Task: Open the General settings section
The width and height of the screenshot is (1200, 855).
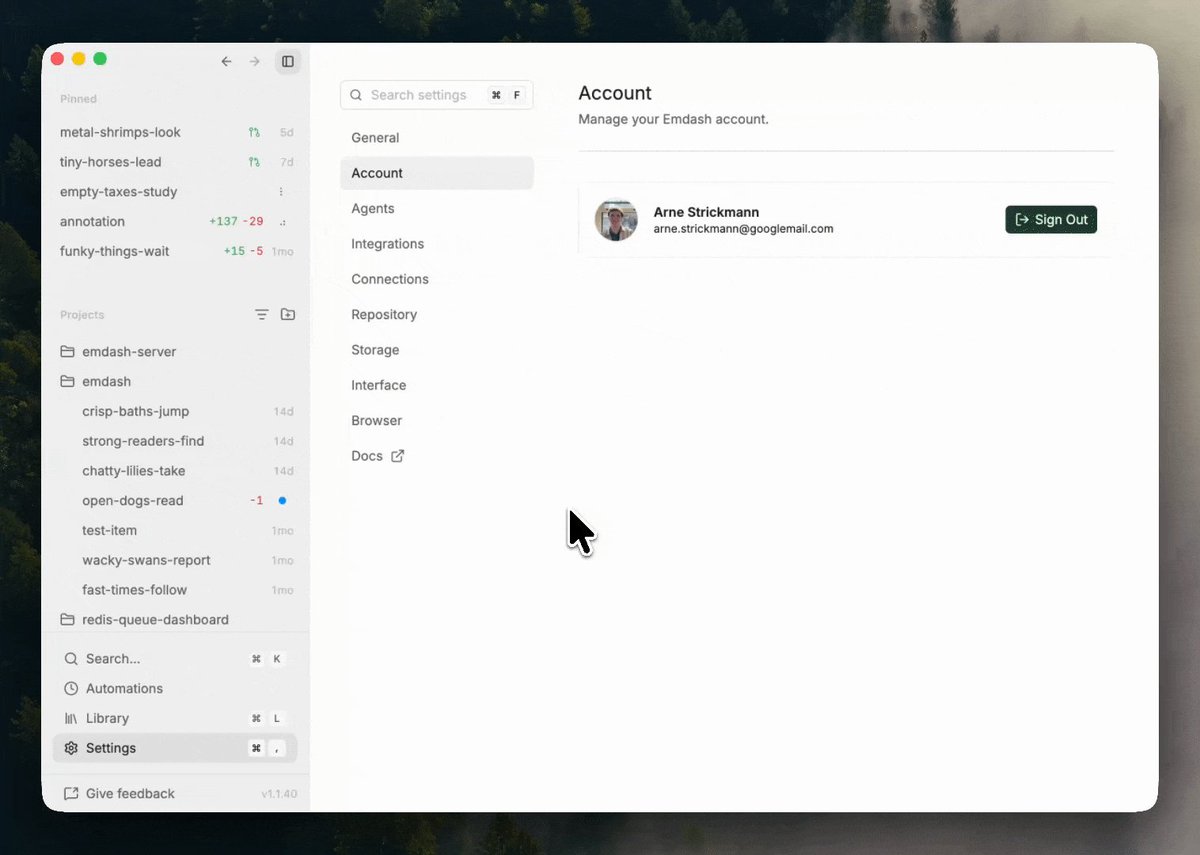Action: (x=437, y=138)
